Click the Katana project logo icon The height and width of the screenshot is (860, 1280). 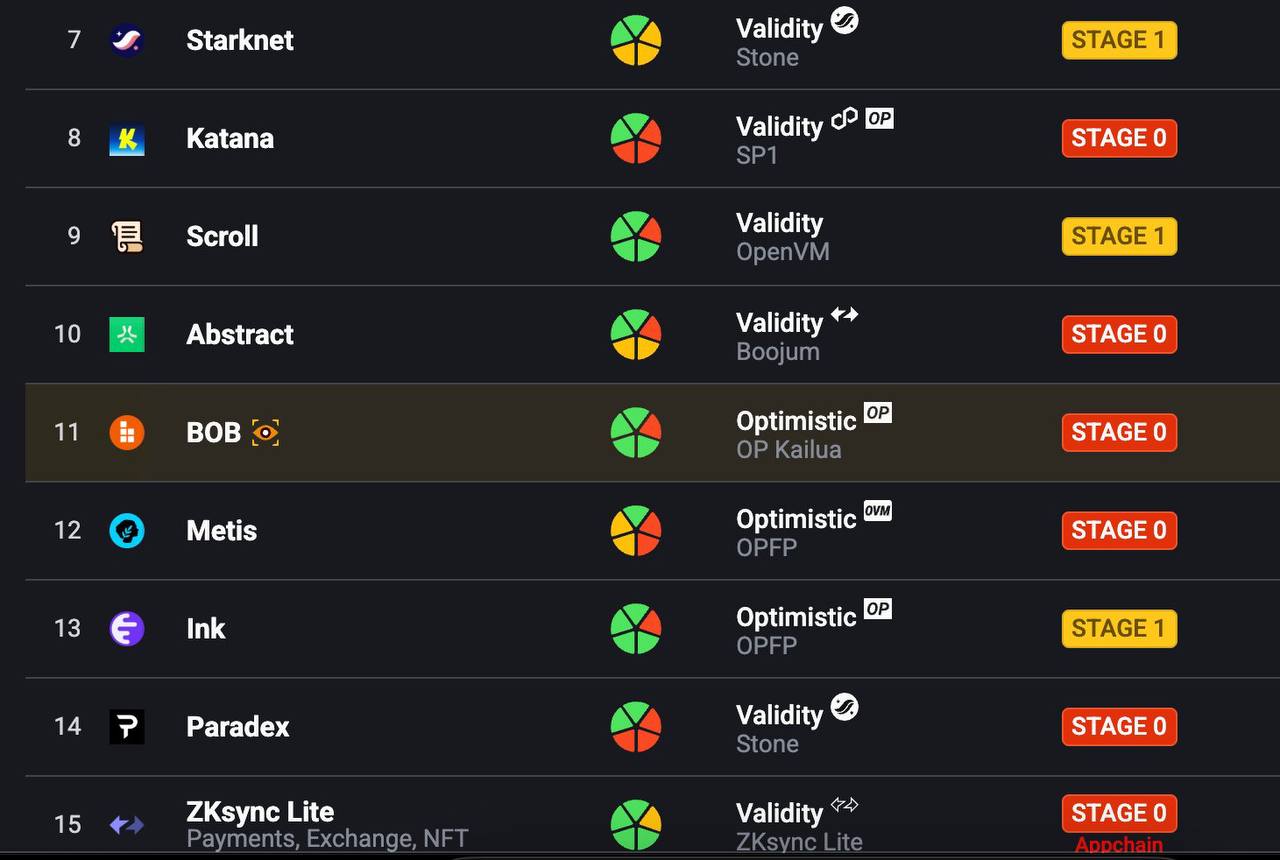click(x=127, y=139)
